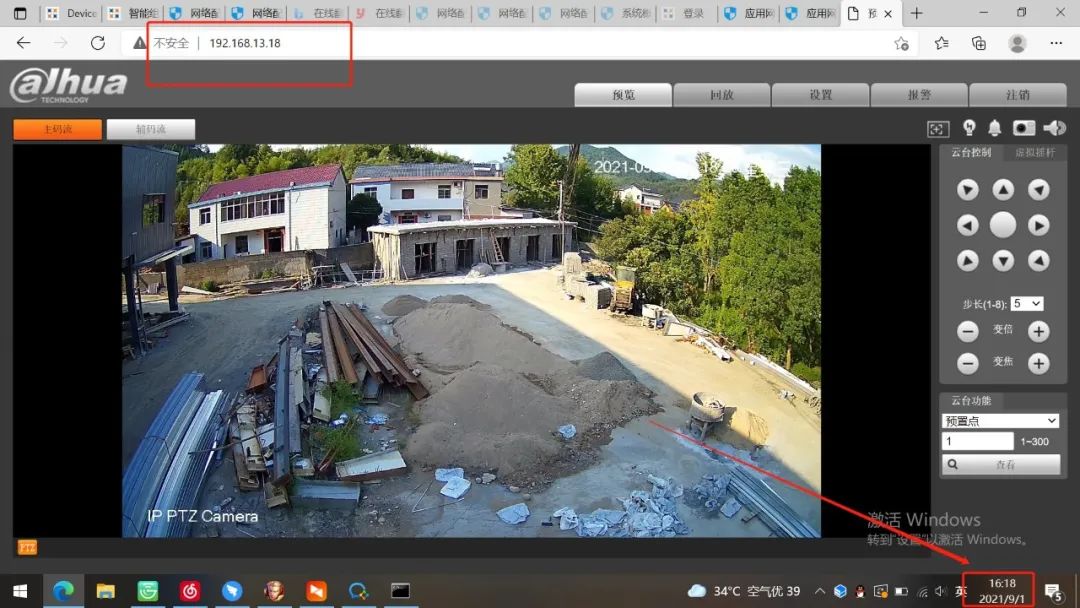The image size is (1080, 608).
Task: Decrease focus with 变焦 minus button
Action: point(968,363)
